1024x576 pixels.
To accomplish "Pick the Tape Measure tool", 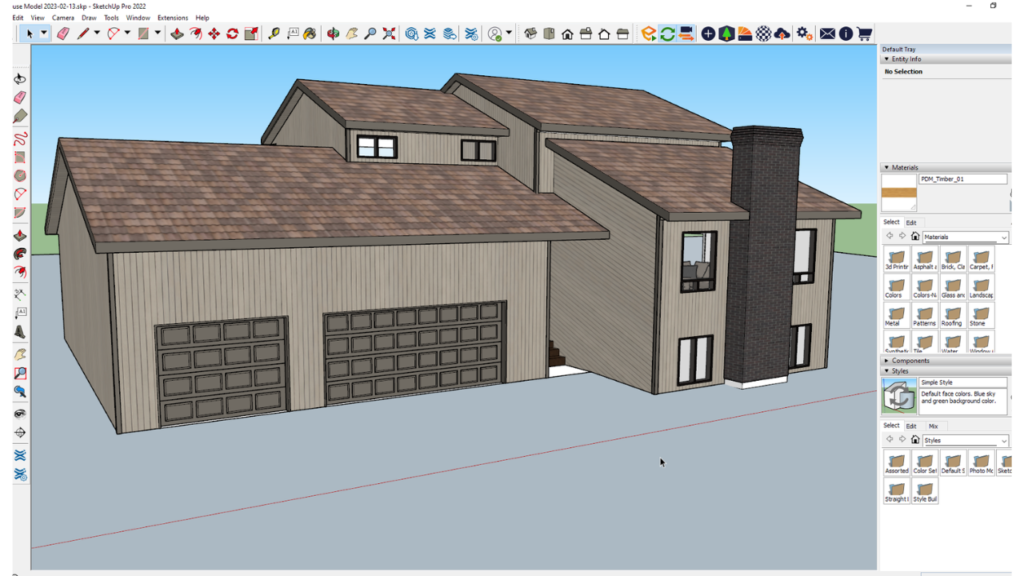I will point(273,34).
